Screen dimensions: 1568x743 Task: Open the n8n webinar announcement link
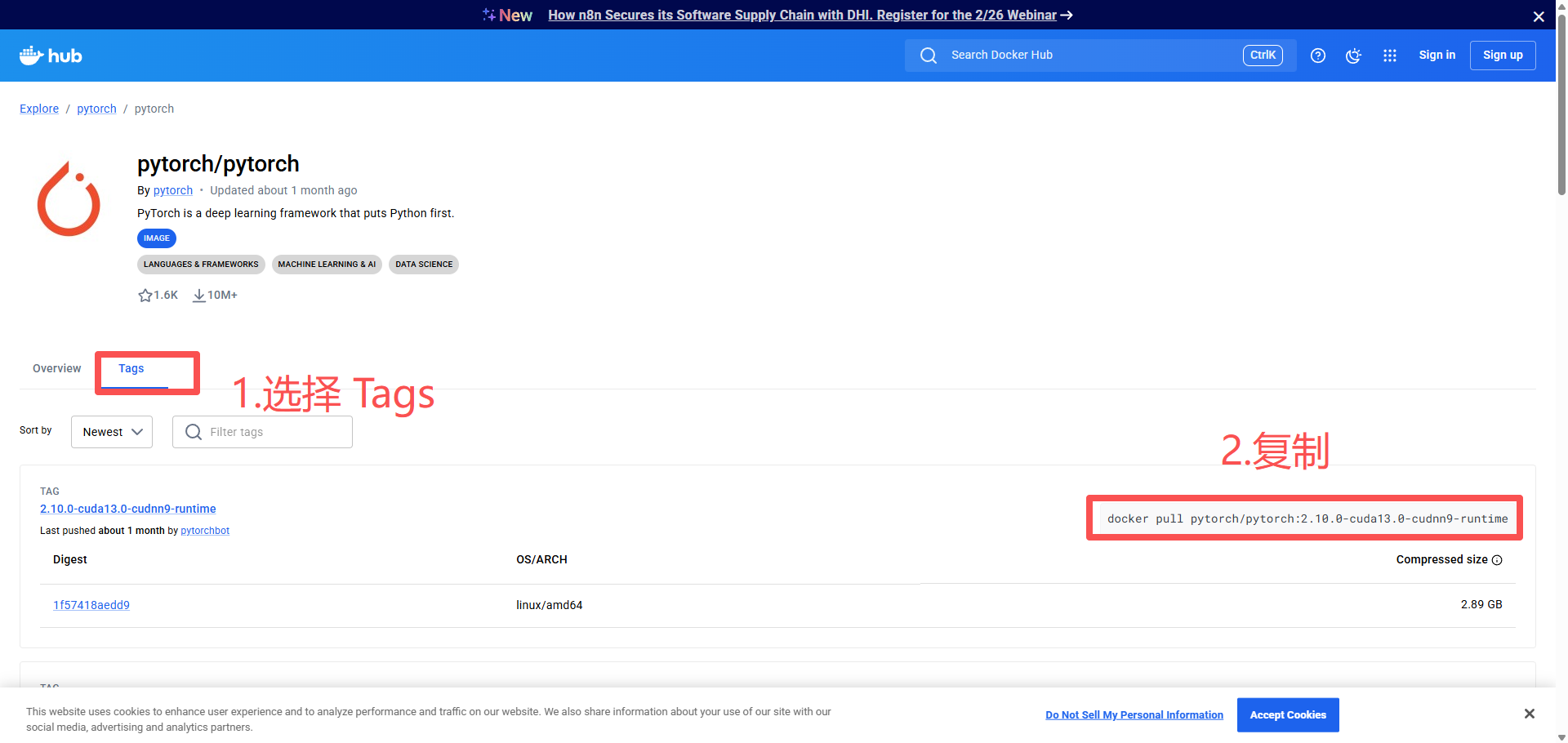810,15
